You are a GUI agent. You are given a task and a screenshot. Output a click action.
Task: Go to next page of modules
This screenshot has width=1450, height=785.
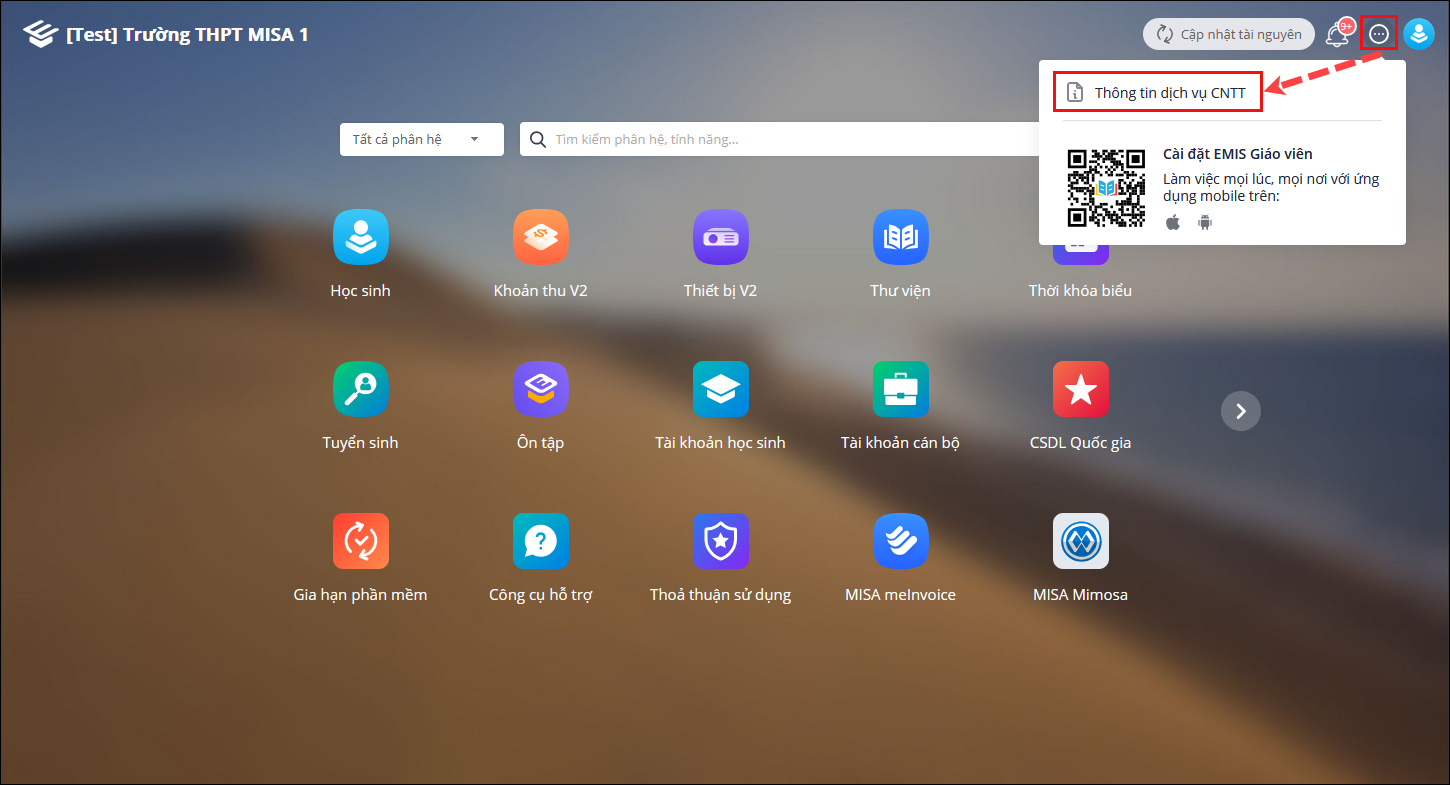coord(1241,410)
